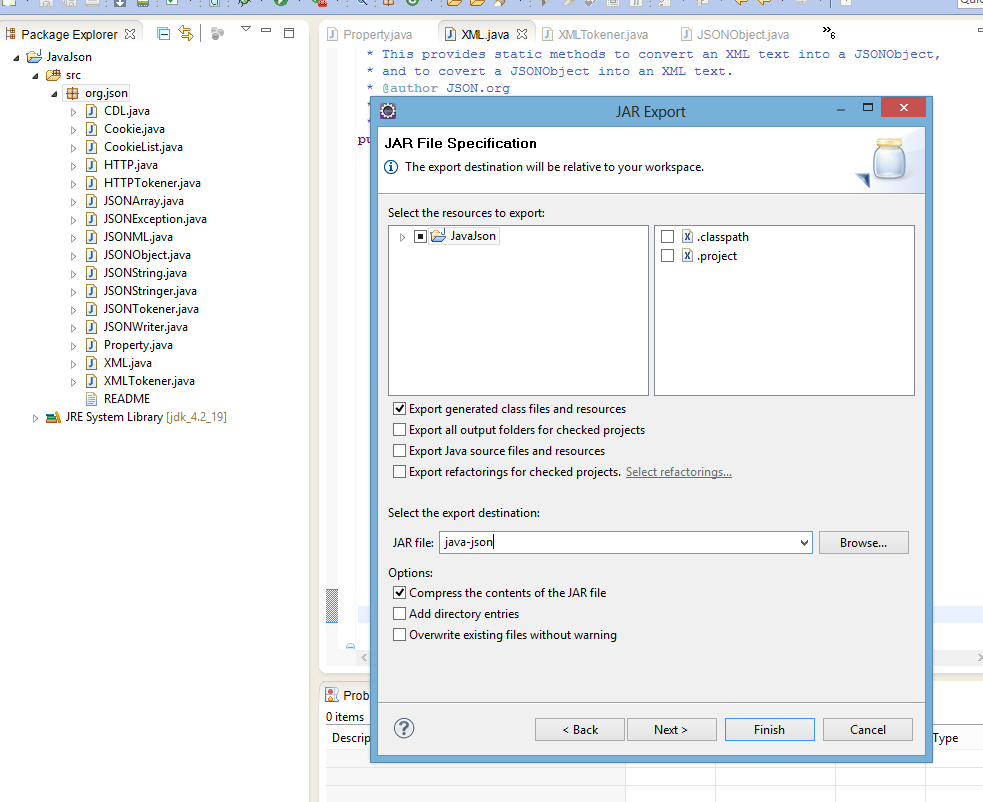
Task: Click the Save icon in the toolbar
Action: pos(44,6)
